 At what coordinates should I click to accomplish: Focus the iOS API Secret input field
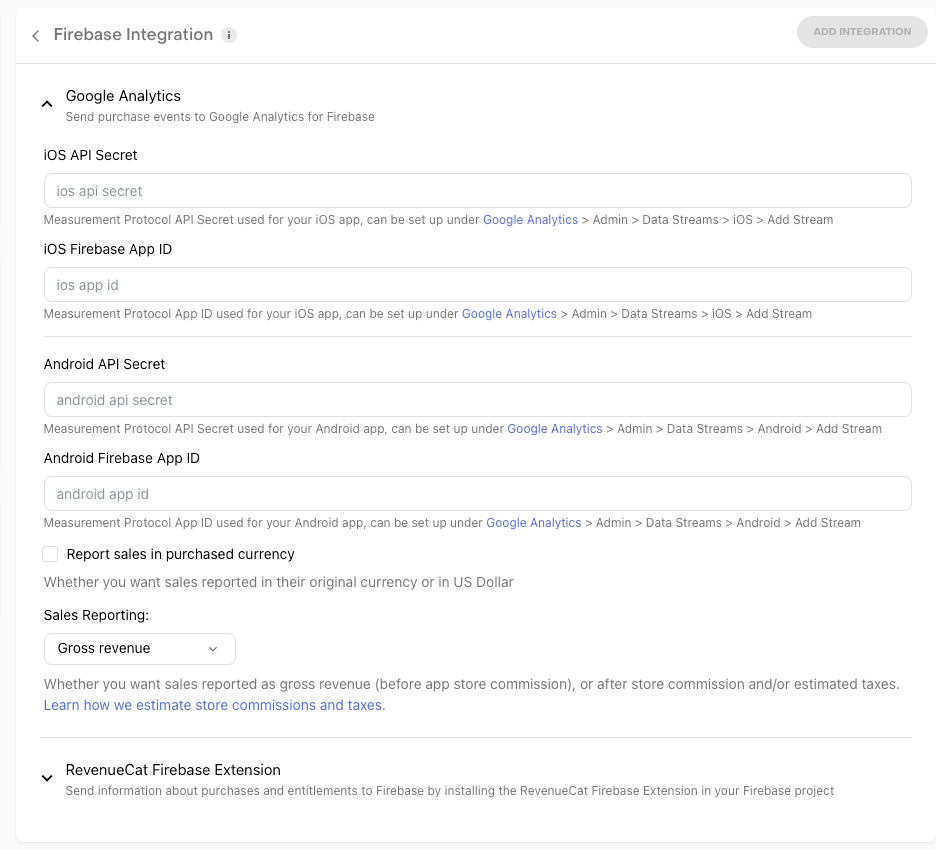(477, 191)
